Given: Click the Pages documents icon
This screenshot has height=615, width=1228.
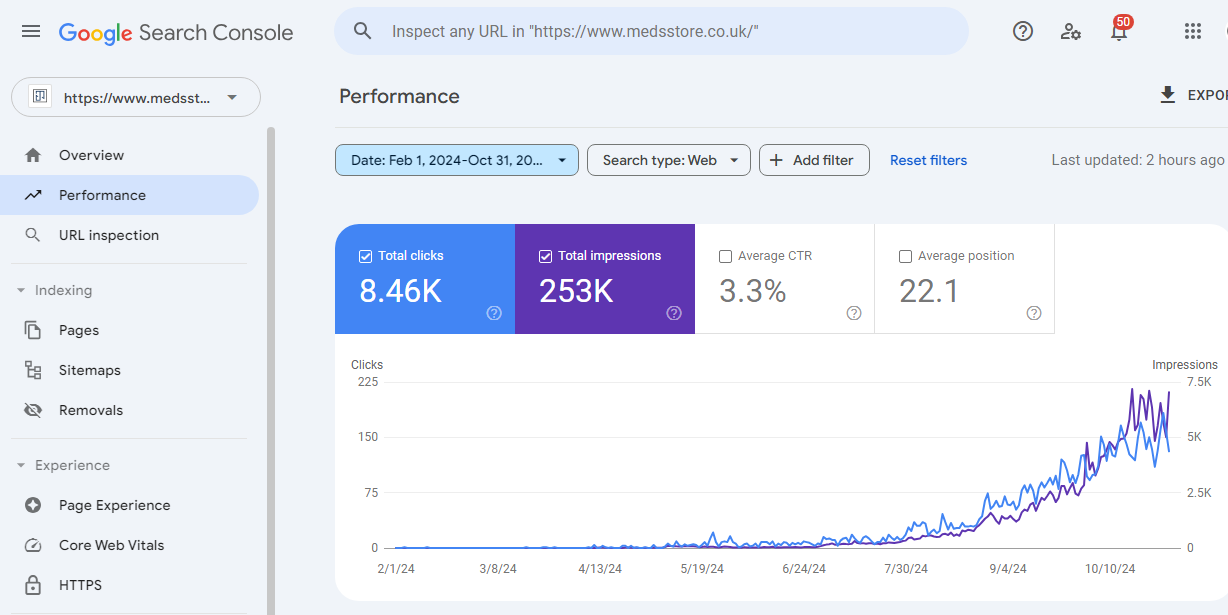Looking at the screenshot, I should [33, 330].
